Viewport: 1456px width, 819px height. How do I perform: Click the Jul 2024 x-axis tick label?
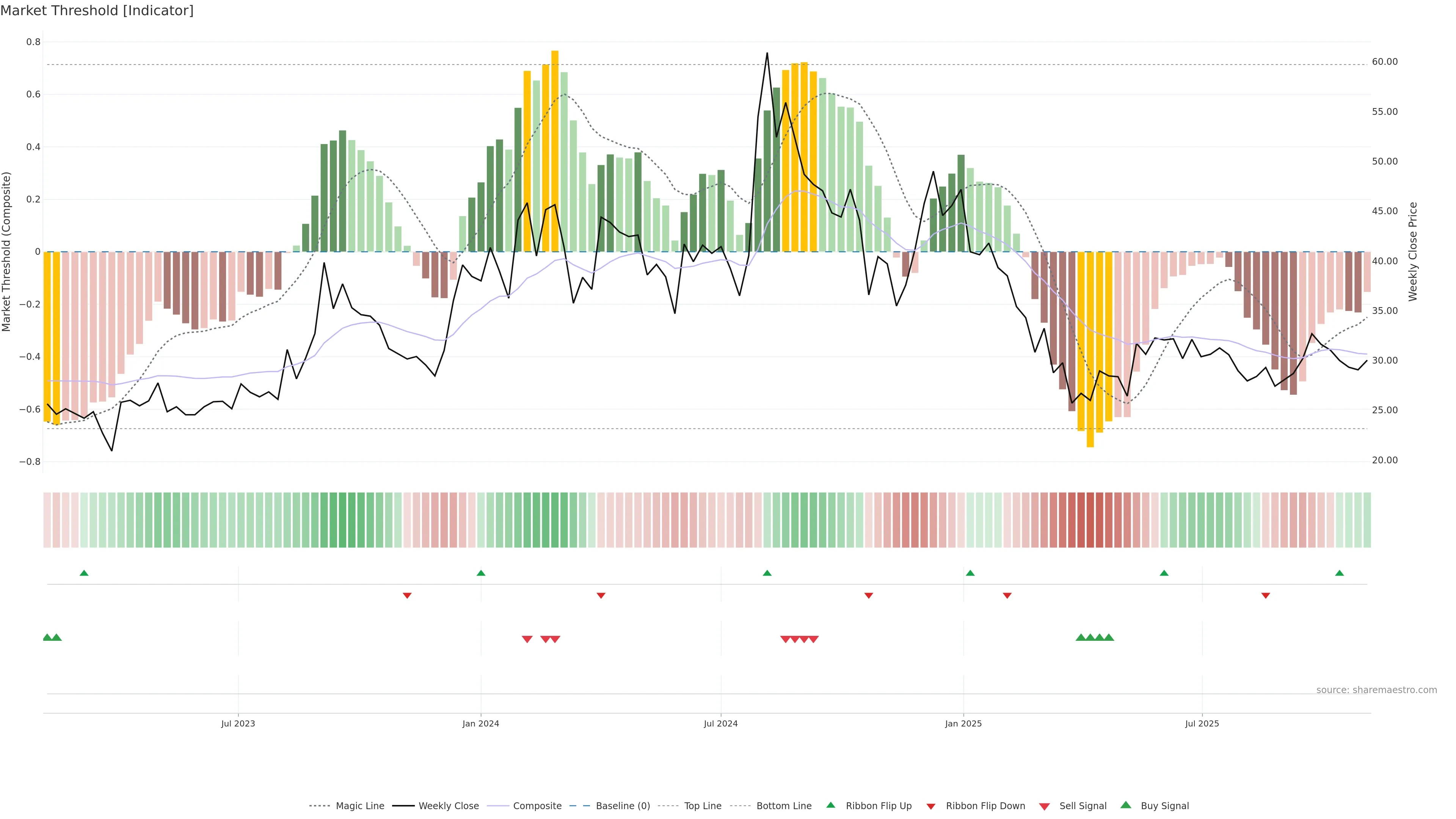(721, 724)
